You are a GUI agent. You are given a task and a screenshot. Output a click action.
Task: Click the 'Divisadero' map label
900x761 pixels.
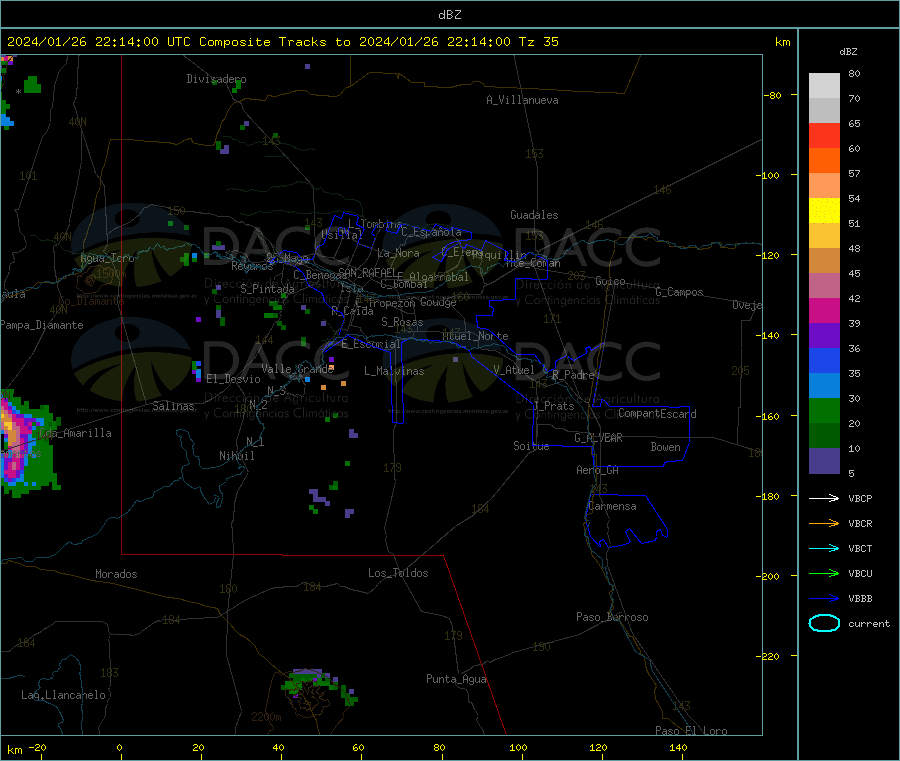[216, 79]
